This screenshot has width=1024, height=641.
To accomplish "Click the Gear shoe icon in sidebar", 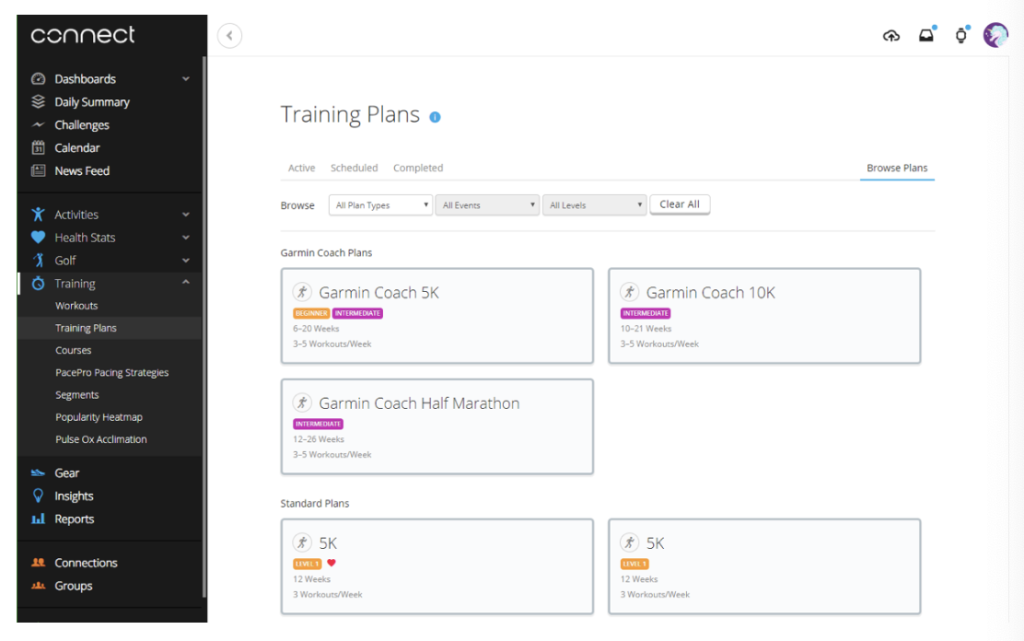I will [38, 473].
